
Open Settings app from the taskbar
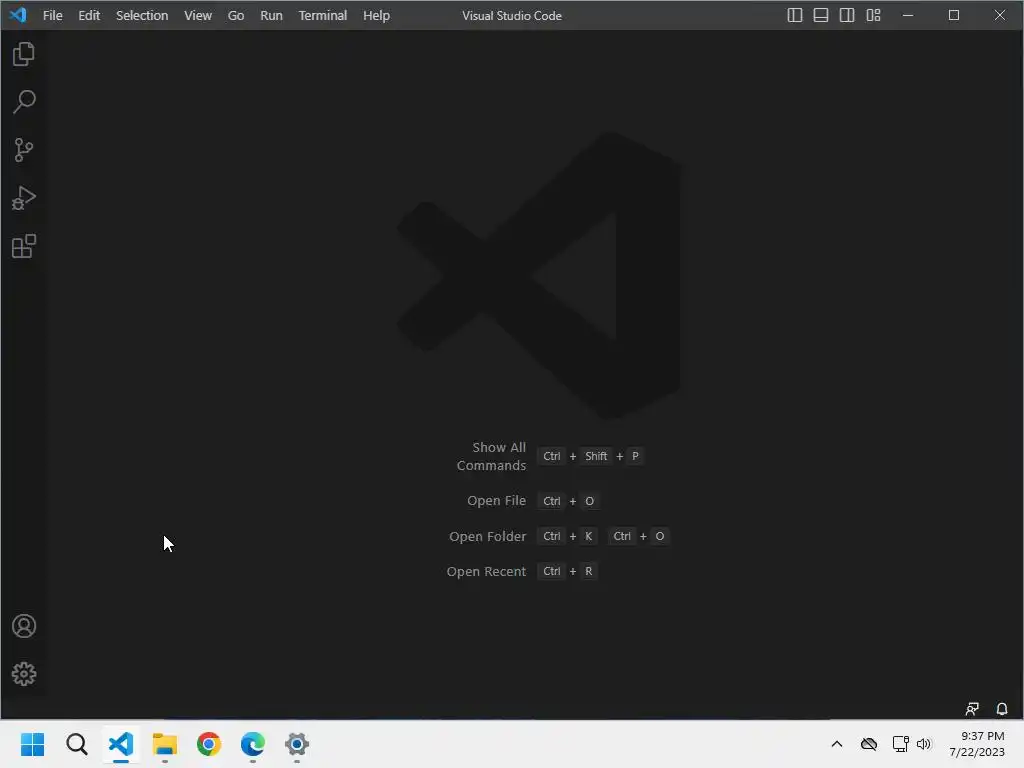(x=296, y=744)
